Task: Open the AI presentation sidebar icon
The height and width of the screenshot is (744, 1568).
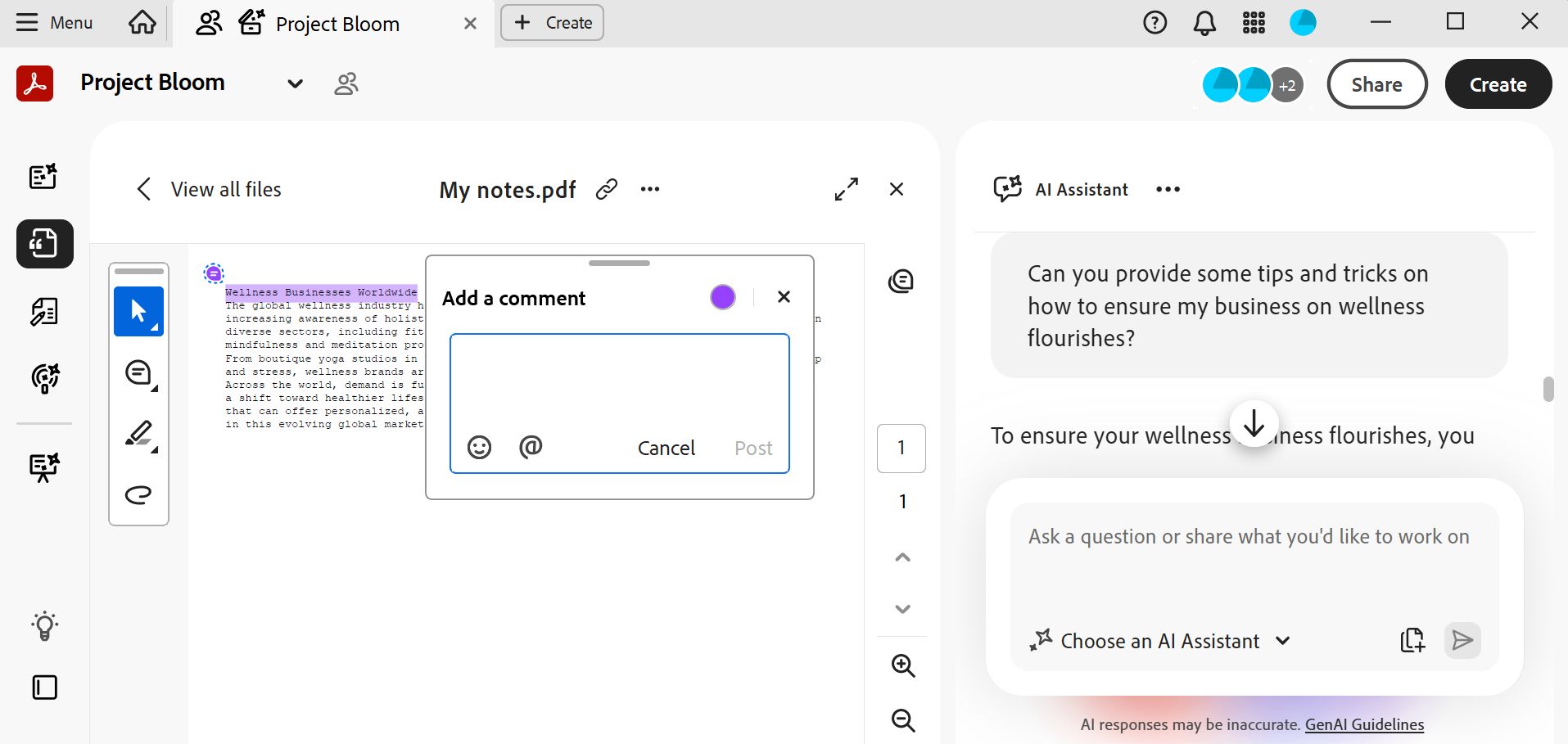Action: click(44, 467)
